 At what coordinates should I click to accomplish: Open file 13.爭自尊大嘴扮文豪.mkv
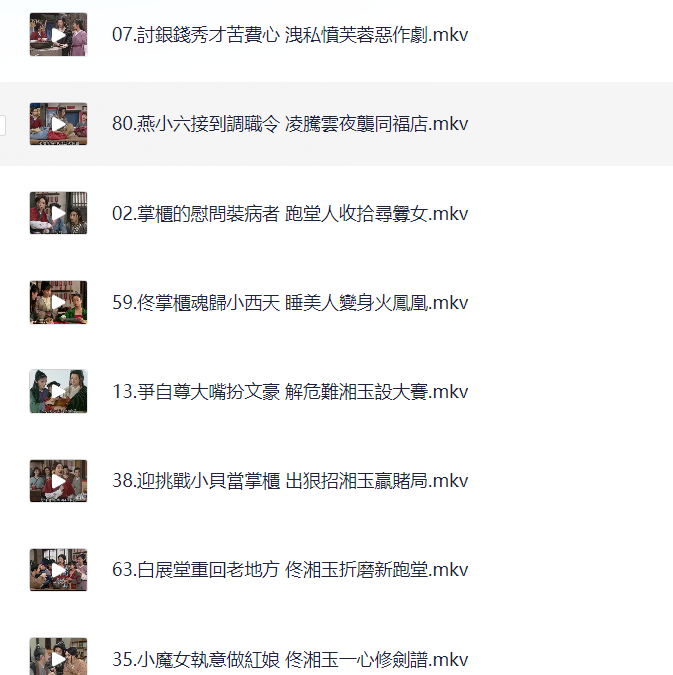click(x=290, y=391)
